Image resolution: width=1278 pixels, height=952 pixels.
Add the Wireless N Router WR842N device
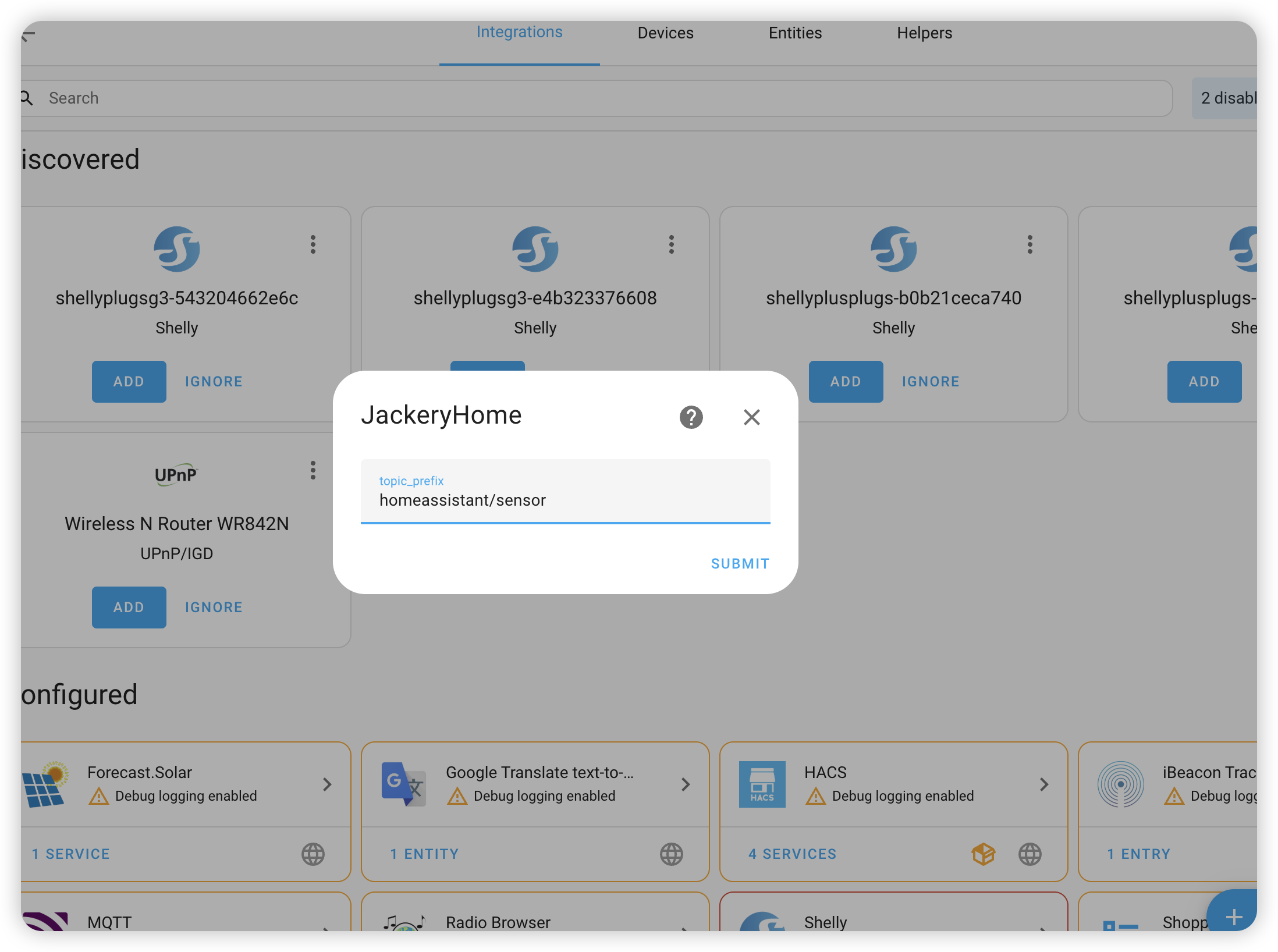(x=129, y=608)
